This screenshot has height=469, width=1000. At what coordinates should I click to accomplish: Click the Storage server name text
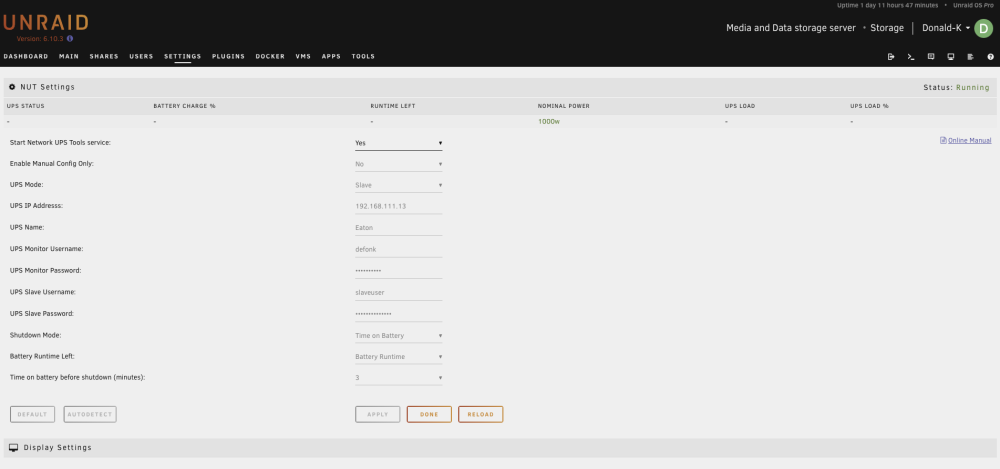[x=887, y=28]
